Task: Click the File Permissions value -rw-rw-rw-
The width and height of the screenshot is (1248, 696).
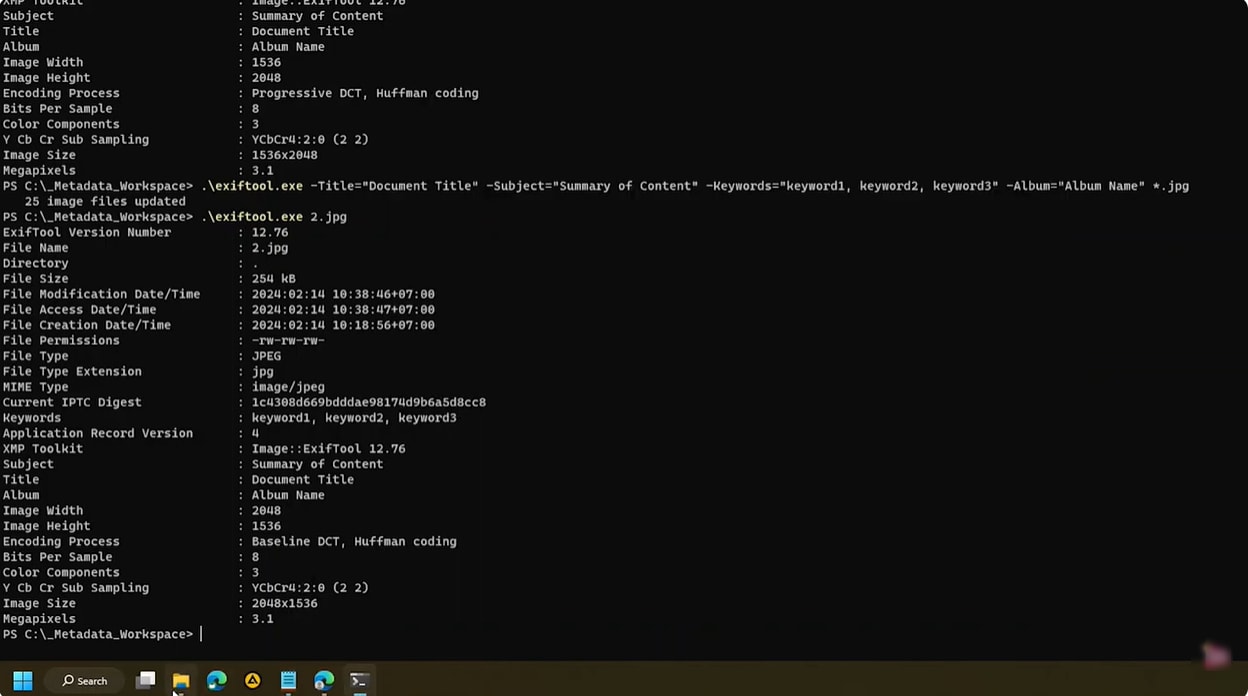Action: tap(288, 341)
